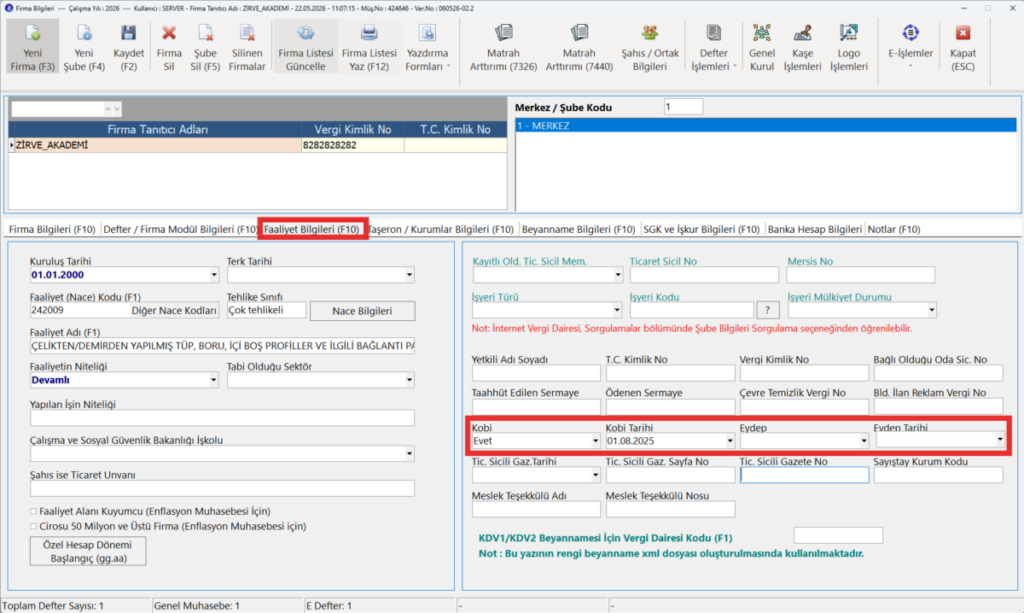Viewport: 1024px width, 613px height.
Task: Open Matrah Arttırımı (7326) toolbar icon
Action: [504, 33]
